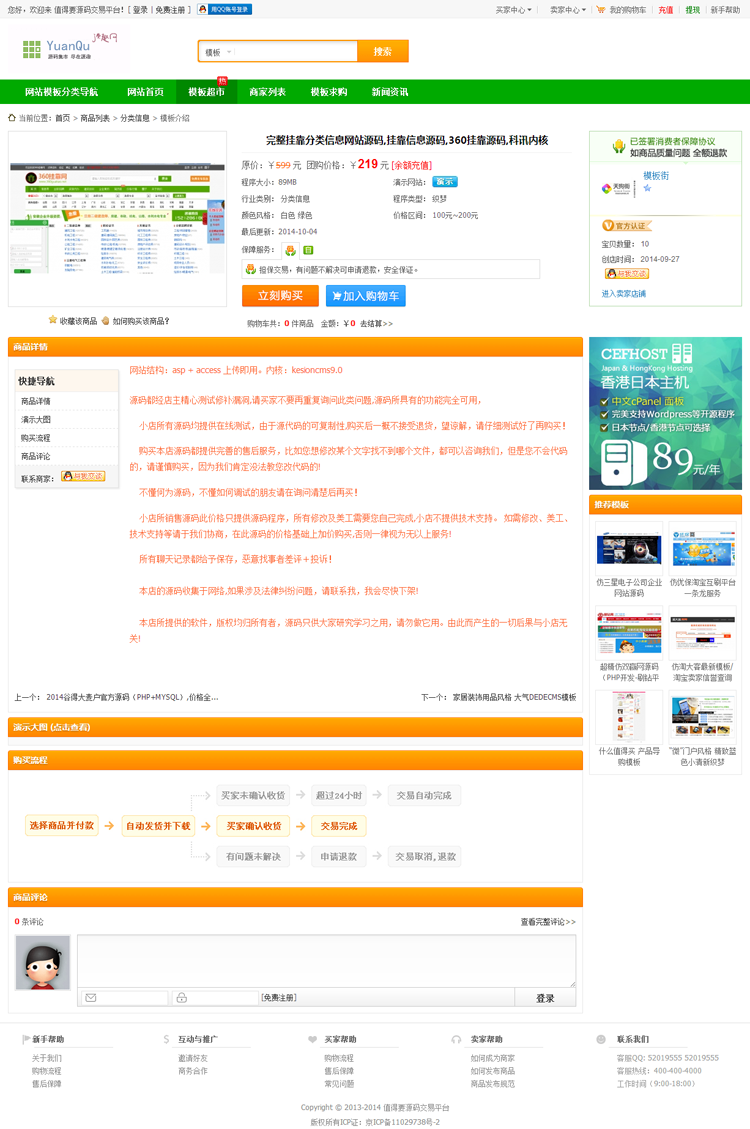Click the buyer help heart icon in footer
The width and height of the screenshot is (750, 1129).
[312, 1039]
